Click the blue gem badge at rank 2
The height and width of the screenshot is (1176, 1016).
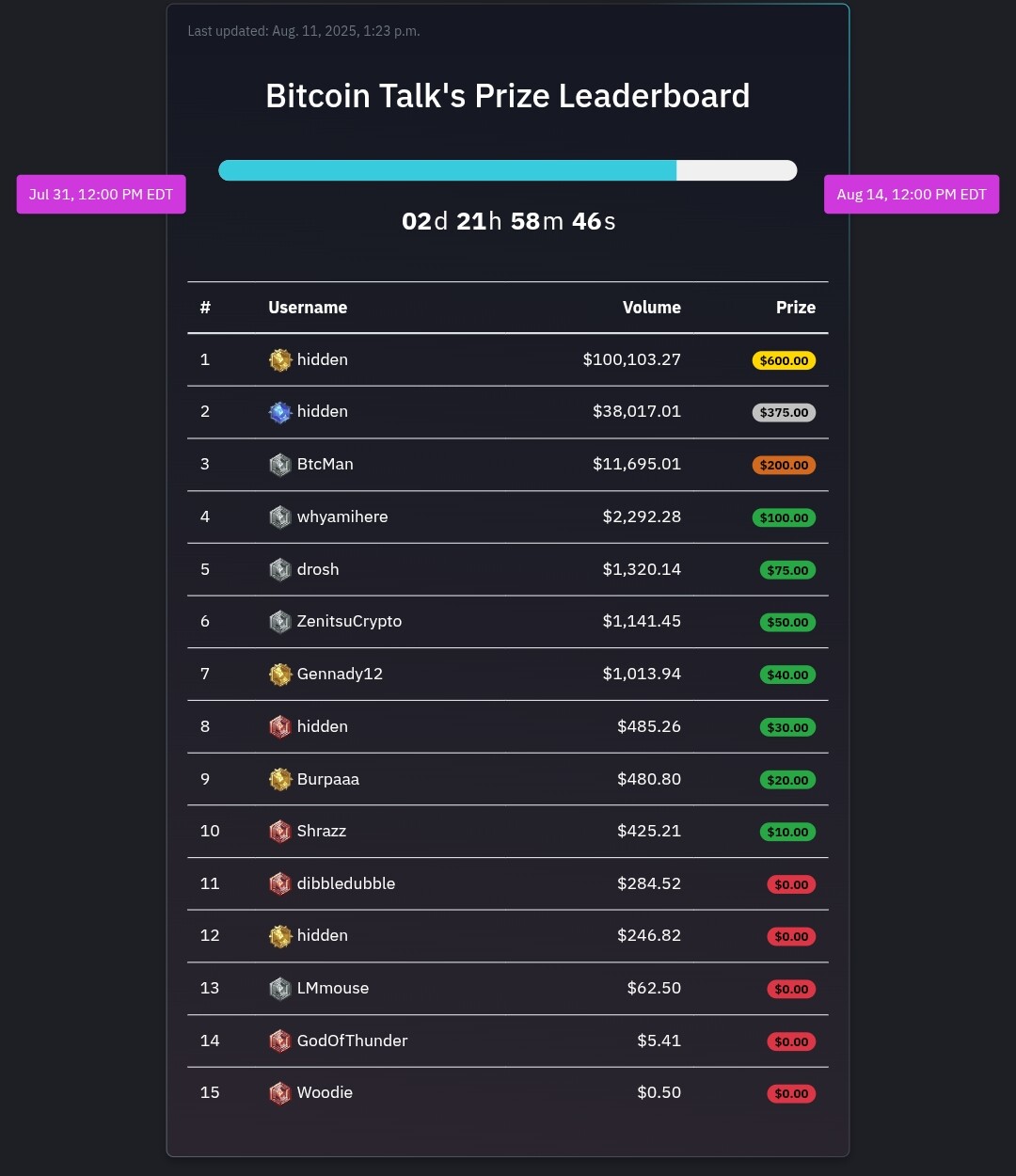[x=280, y=412]
